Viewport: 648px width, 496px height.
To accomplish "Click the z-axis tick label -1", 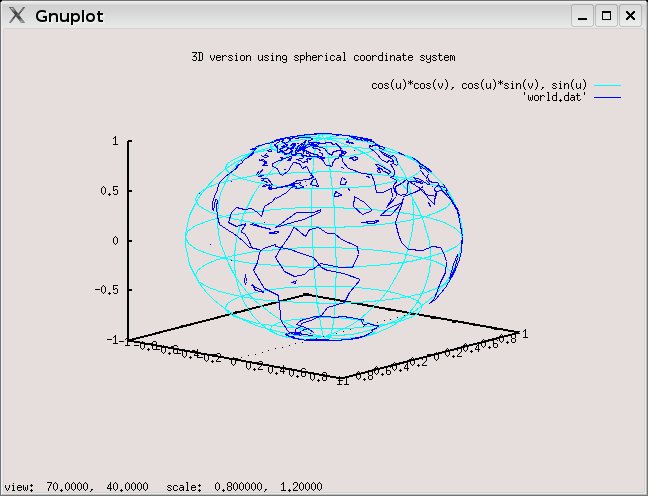I will [113, 340].
